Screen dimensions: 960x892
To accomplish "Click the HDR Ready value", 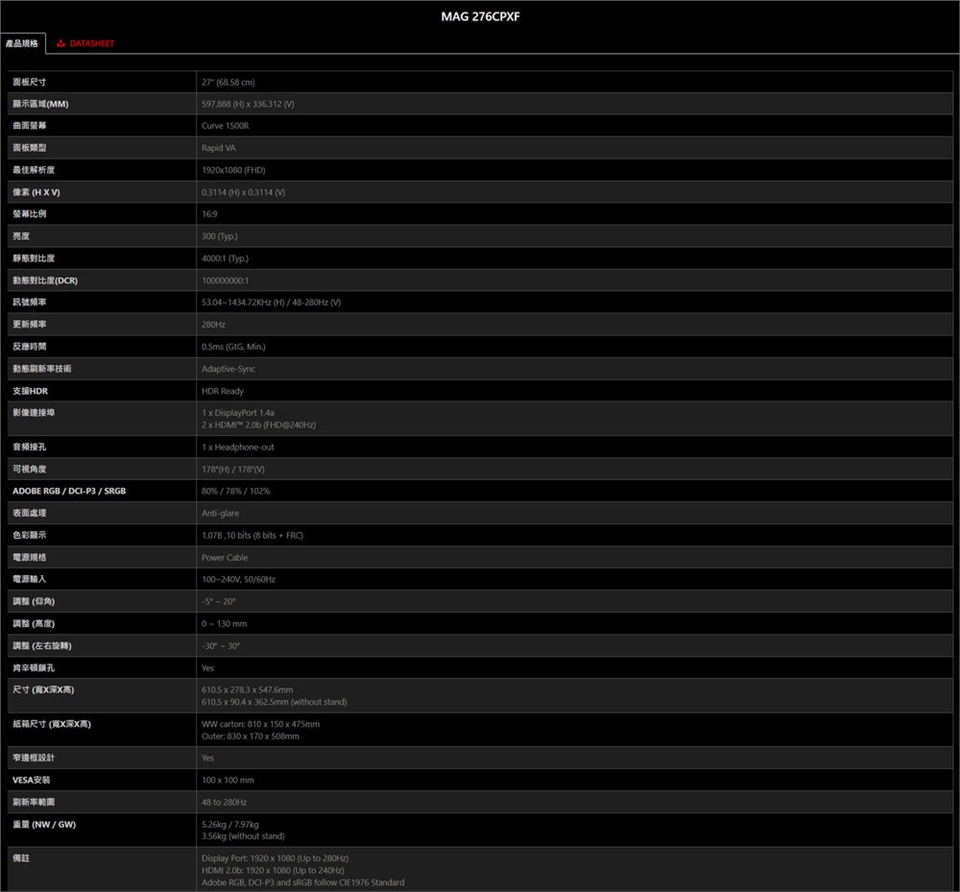I will (222, 391).
